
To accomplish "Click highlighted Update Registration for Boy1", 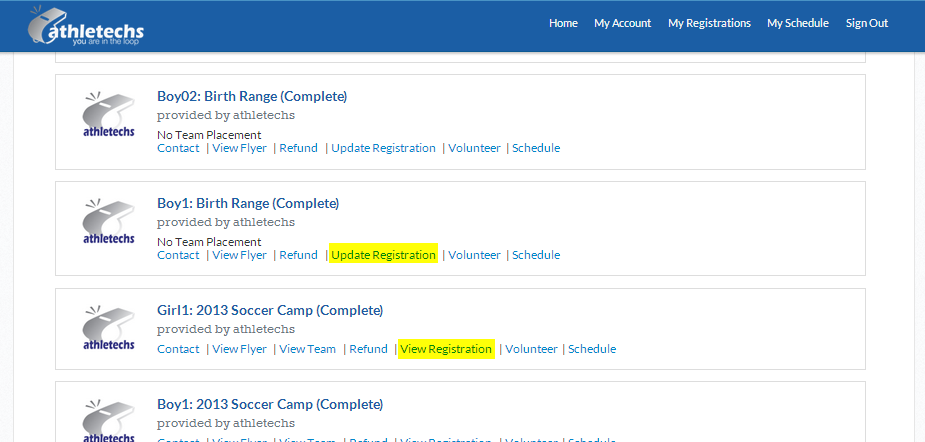I will (383, 255).
